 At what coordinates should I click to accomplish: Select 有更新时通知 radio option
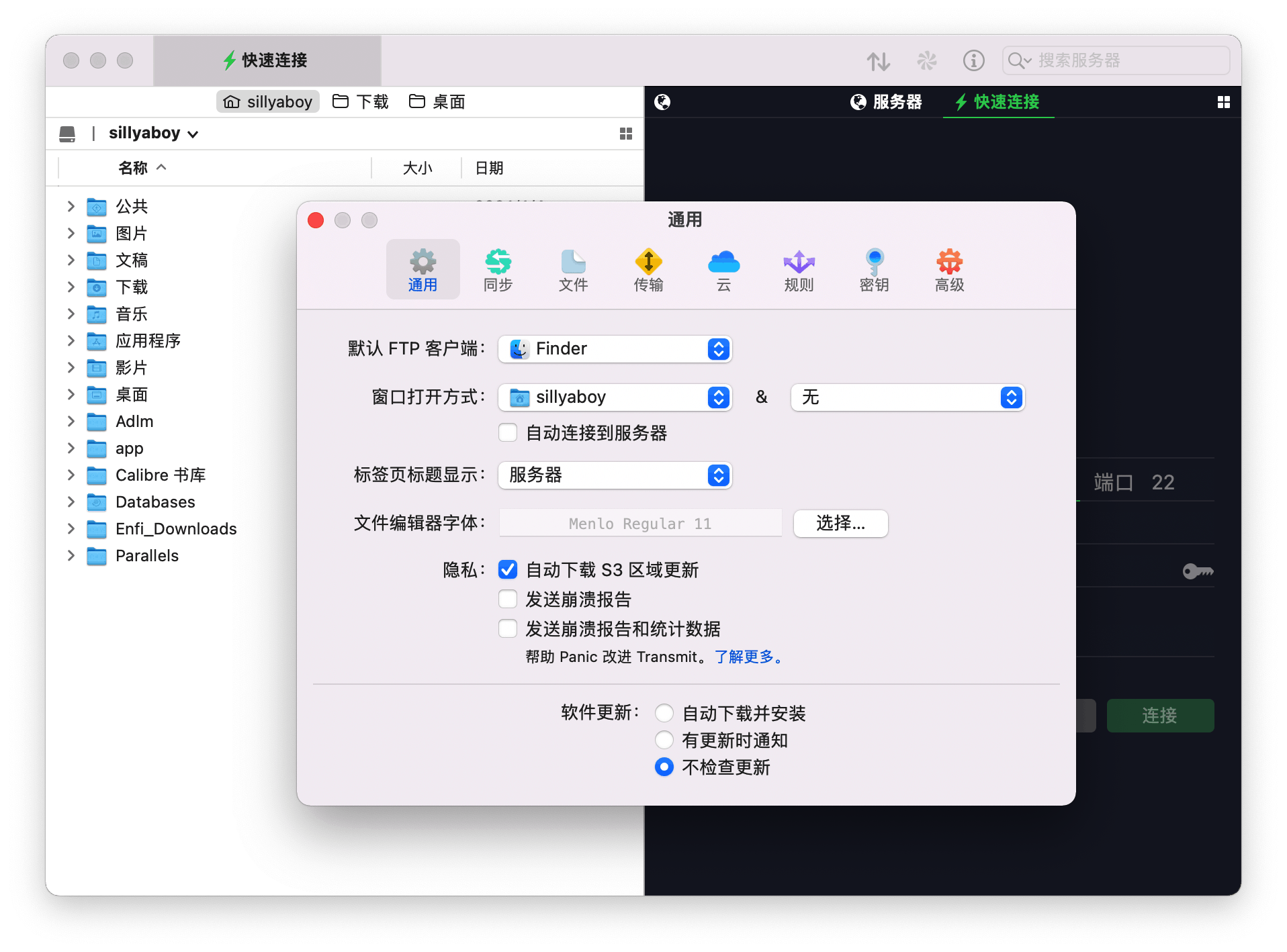tap(664, 741)
